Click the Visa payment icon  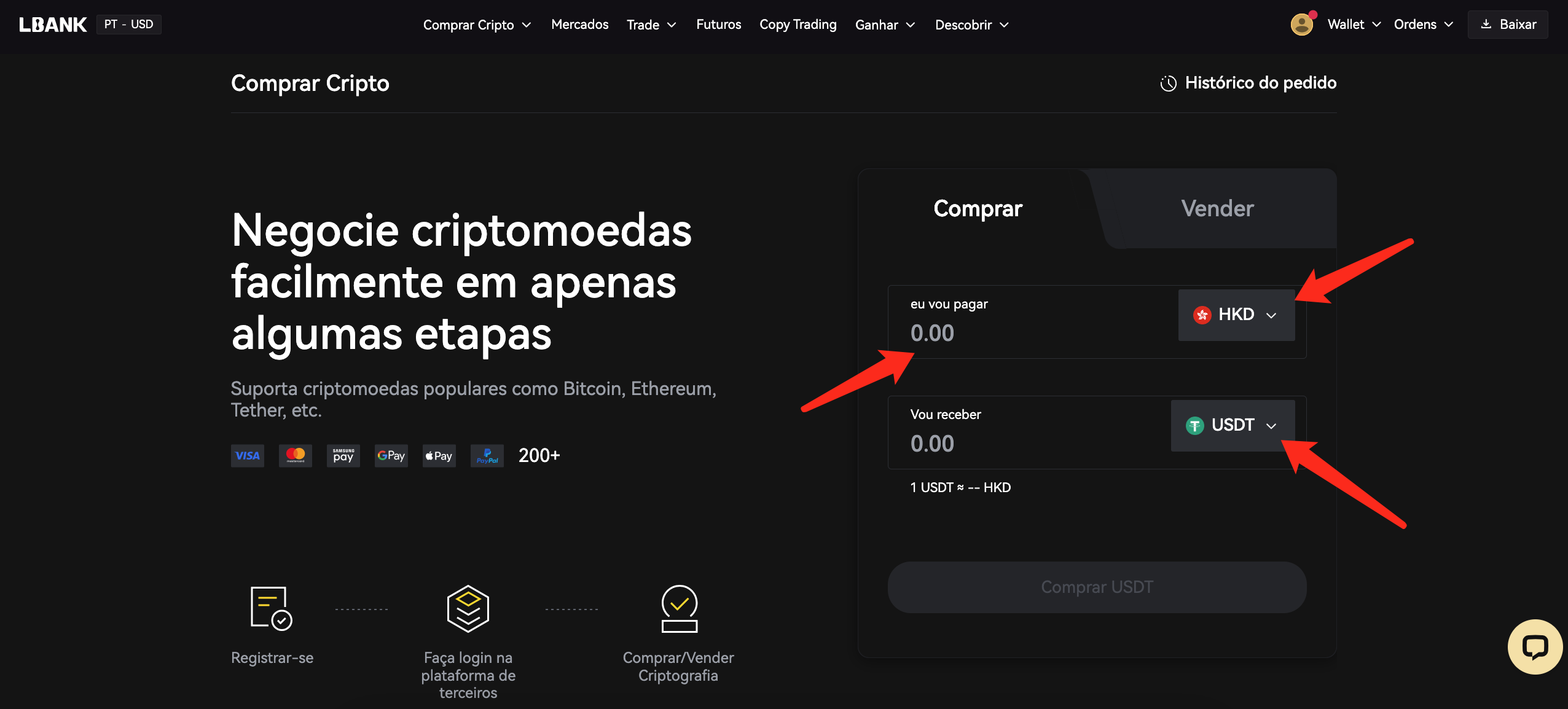248,456
